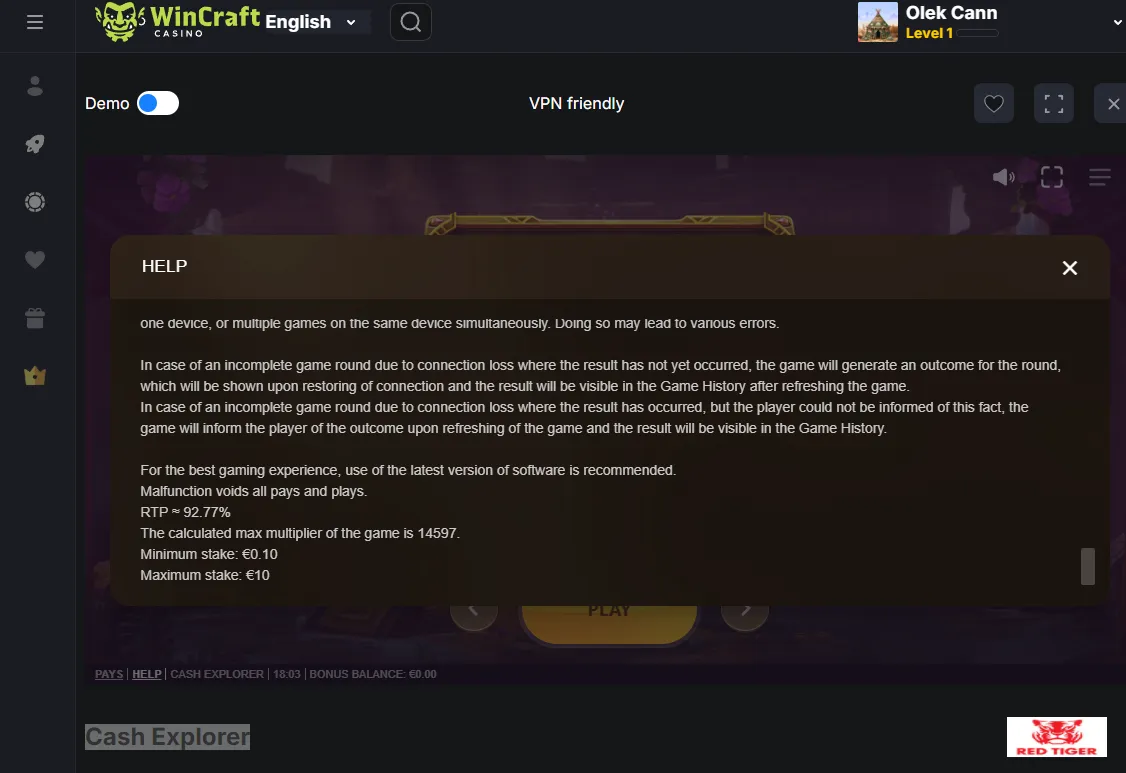Open the hamburger menu beside the WinCraft logo
The image size is (1126, 773).
[34, 22]
